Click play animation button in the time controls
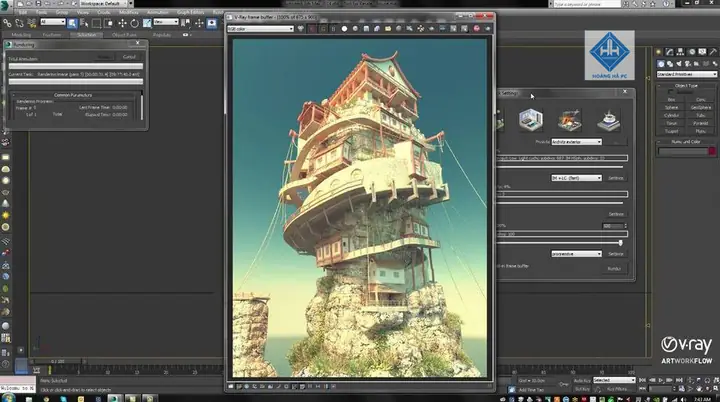720x402 pixels. [661, 380]
